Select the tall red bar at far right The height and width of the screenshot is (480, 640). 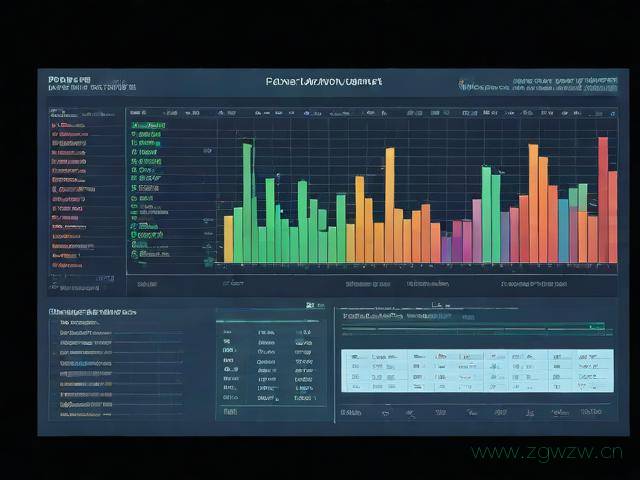click(x=603, y=199)
